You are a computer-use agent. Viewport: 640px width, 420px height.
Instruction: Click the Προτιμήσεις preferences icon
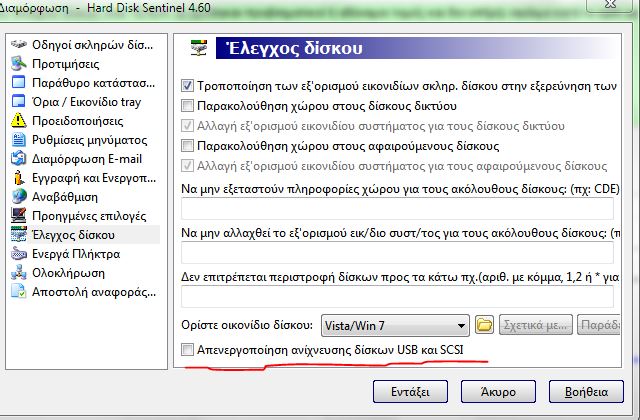[19, 64]
